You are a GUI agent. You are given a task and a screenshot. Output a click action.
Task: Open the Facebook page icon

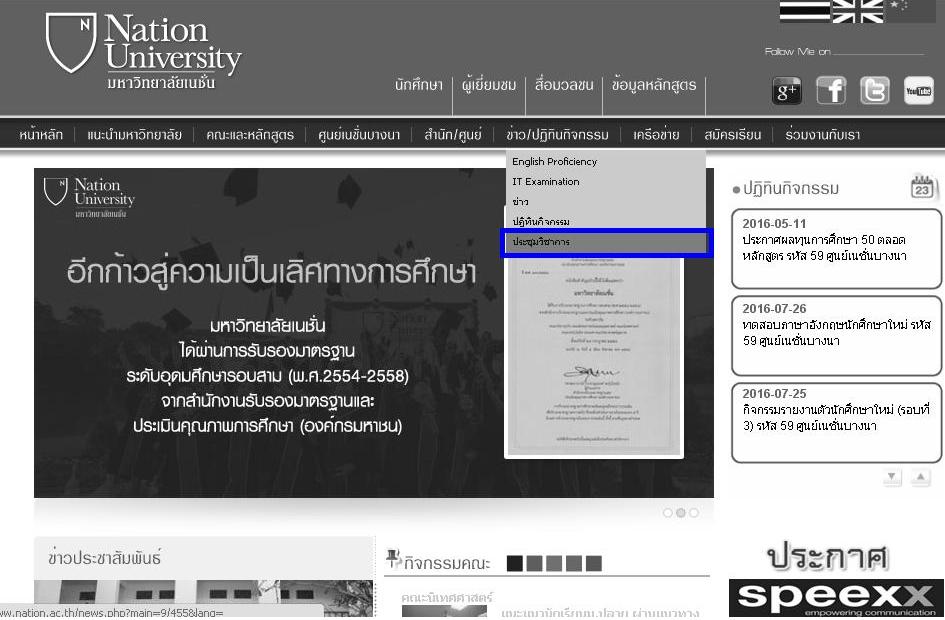(831, 91)
